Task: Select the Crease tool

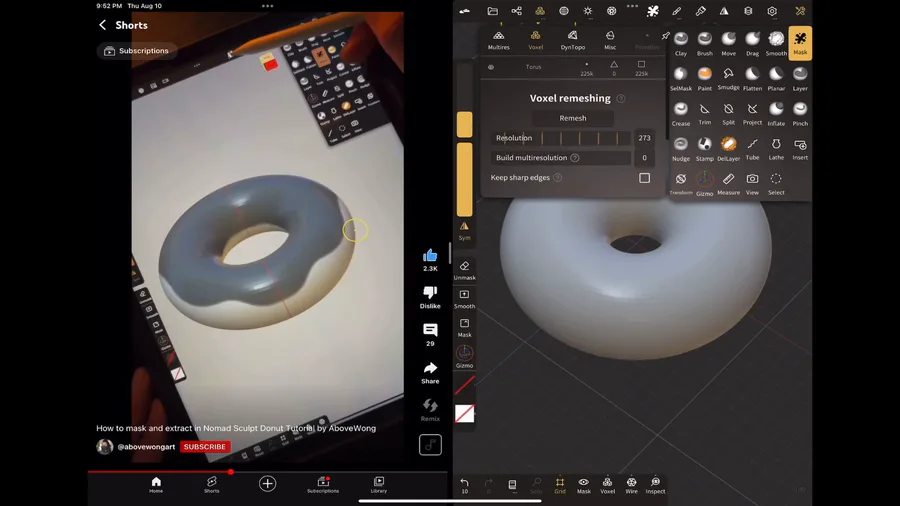Action: 681,114
